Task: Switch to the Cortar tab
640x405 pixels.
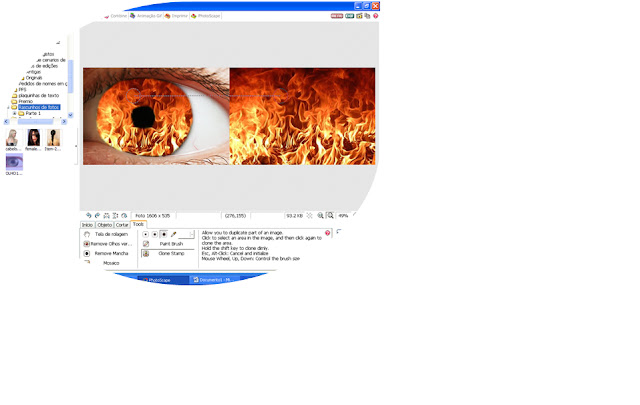Action: click(x=122, y=225)
